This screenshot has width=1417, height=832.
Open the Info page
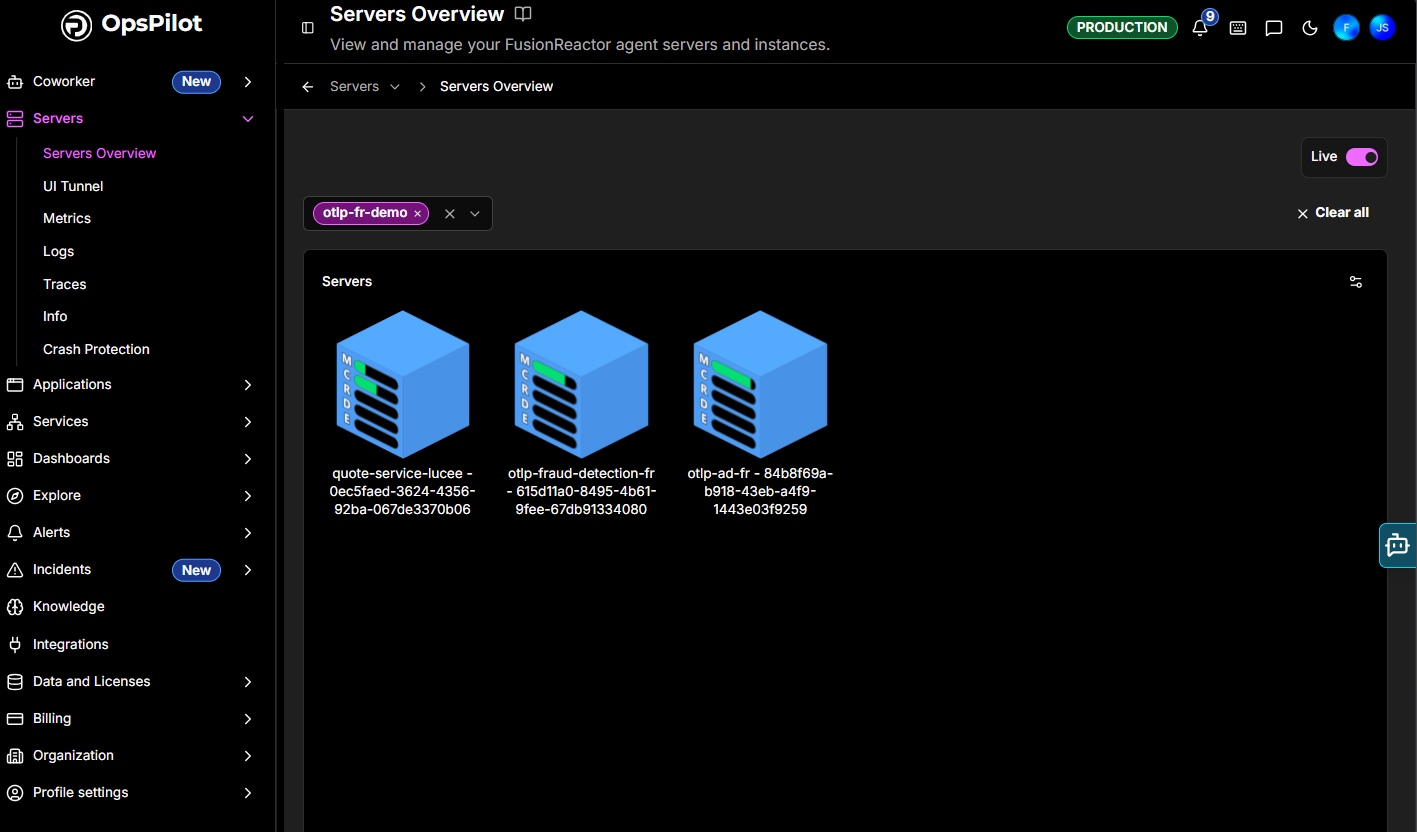(x=55, y=317)
